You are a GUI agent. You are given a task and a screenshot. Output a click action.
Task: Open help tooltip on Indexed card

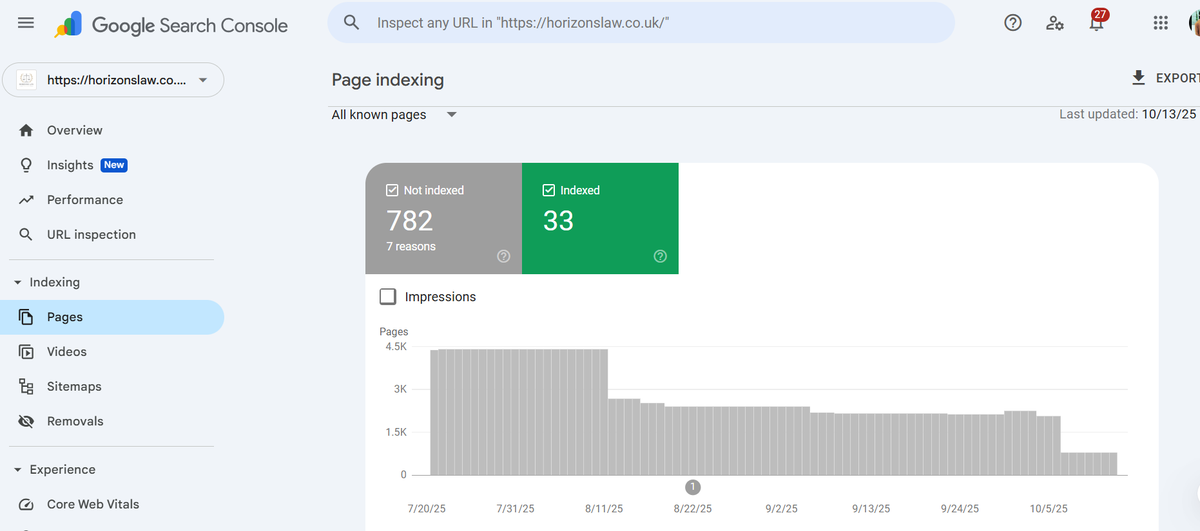tap(660, 257)
